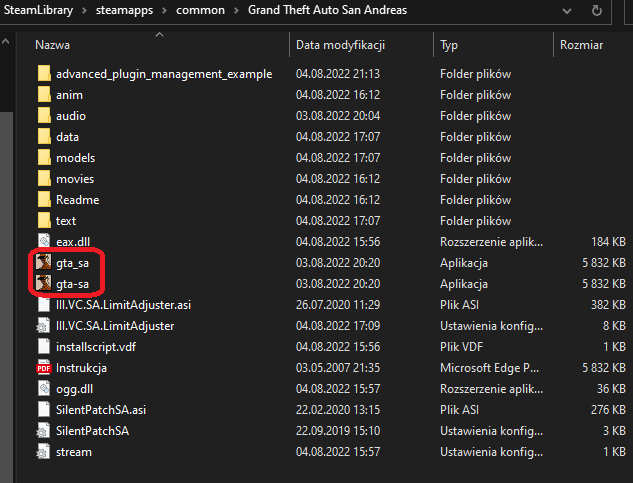Sort files by Typ column header
The image size is (633, 483).
pyautogui.click(x=449, y=45)
